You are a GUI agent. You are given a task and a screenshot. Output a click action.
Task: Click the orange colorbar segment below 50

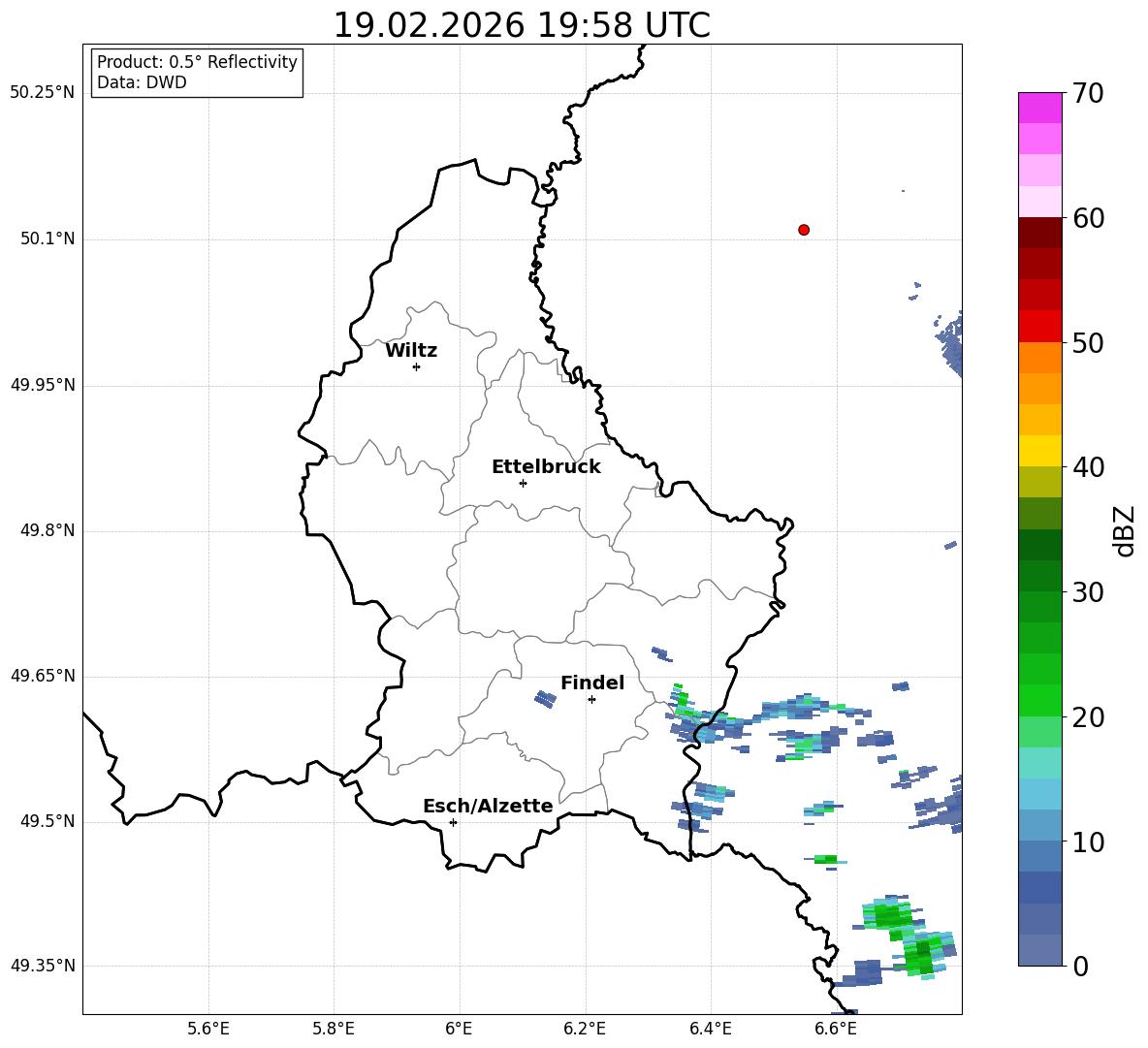coord(1039,357)
